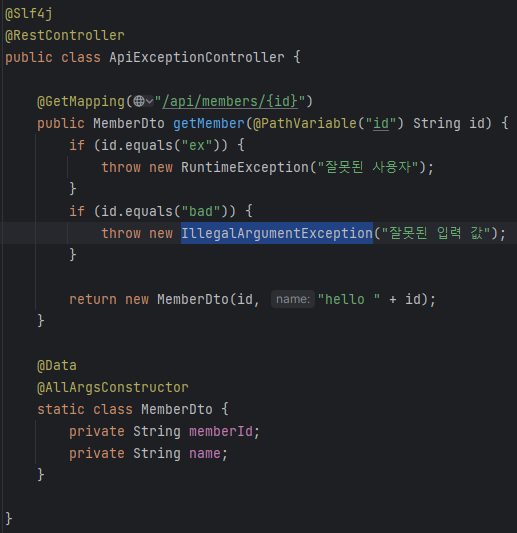Click the @Data annotation
517x533 pixels.
[x=57, y=365]
